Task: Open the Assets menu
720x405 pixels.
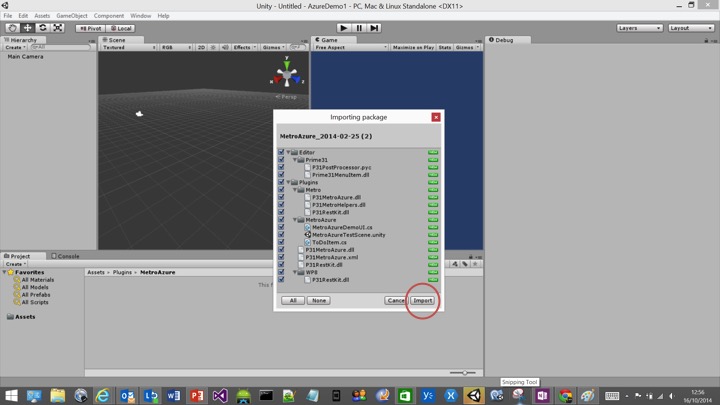Action: point(42,16)
